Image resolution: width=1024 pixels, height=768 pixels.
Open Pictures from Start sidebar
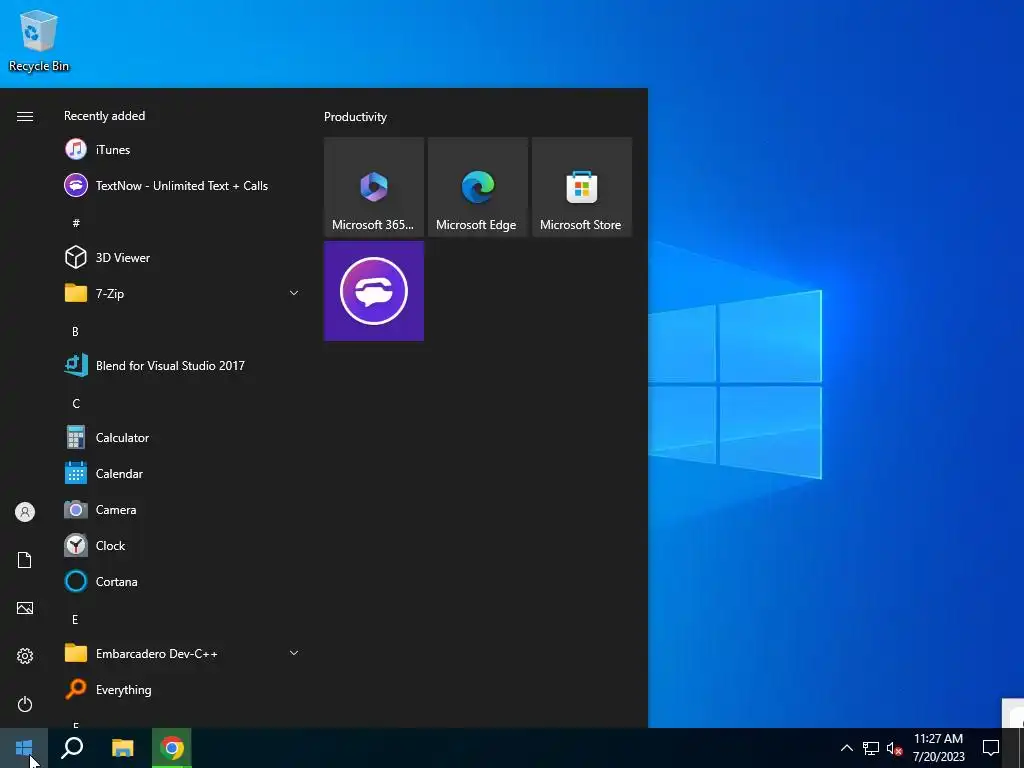25,608
